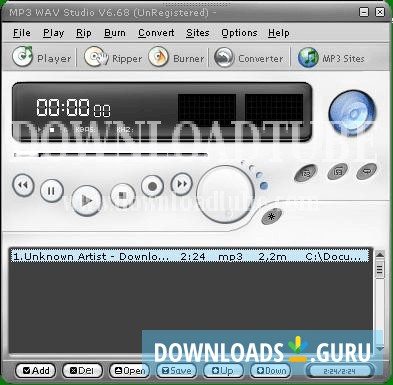Click the large round volume knob
Viewport: 393px width, 385px height.
[x=225, y=194]
